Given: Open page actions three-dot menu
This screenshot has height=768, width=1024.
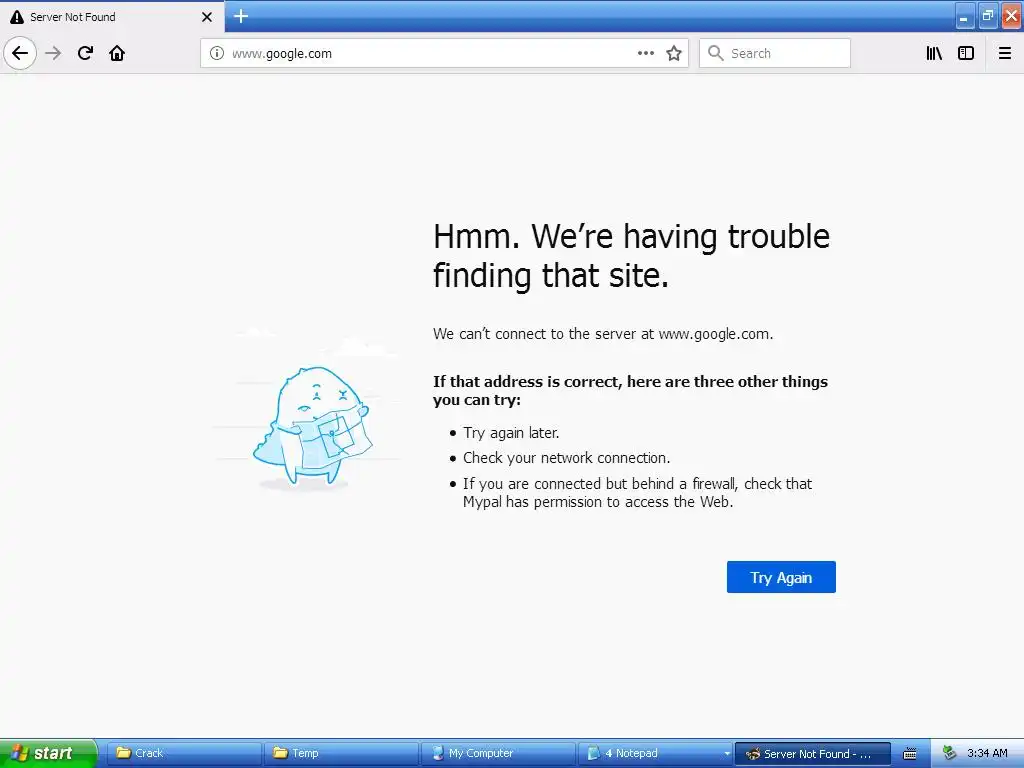Looking at the screenshot, I should [645, 53].
